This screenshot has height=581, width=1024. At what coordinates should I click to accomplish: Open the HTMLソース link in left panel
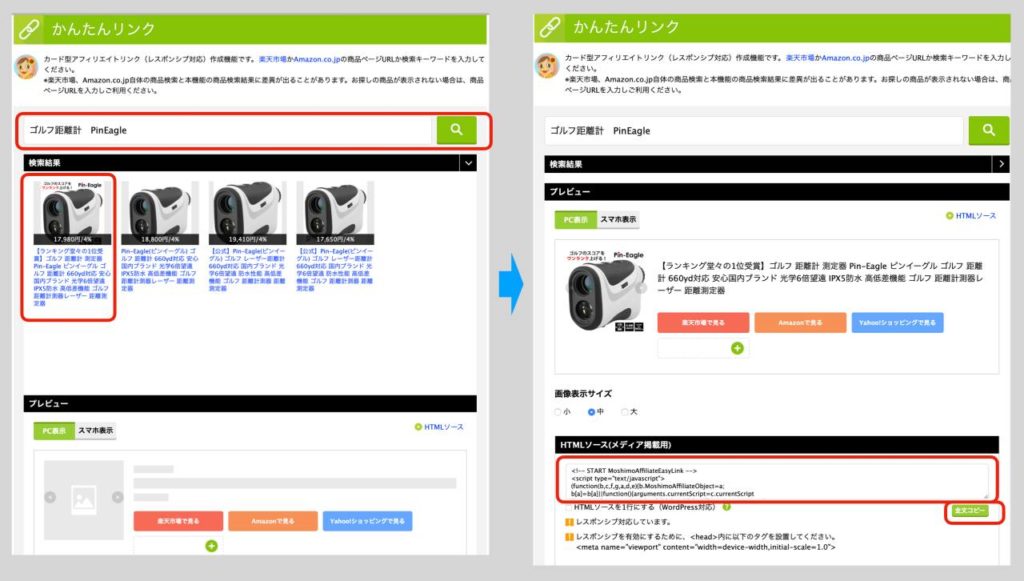click(439, 427)
